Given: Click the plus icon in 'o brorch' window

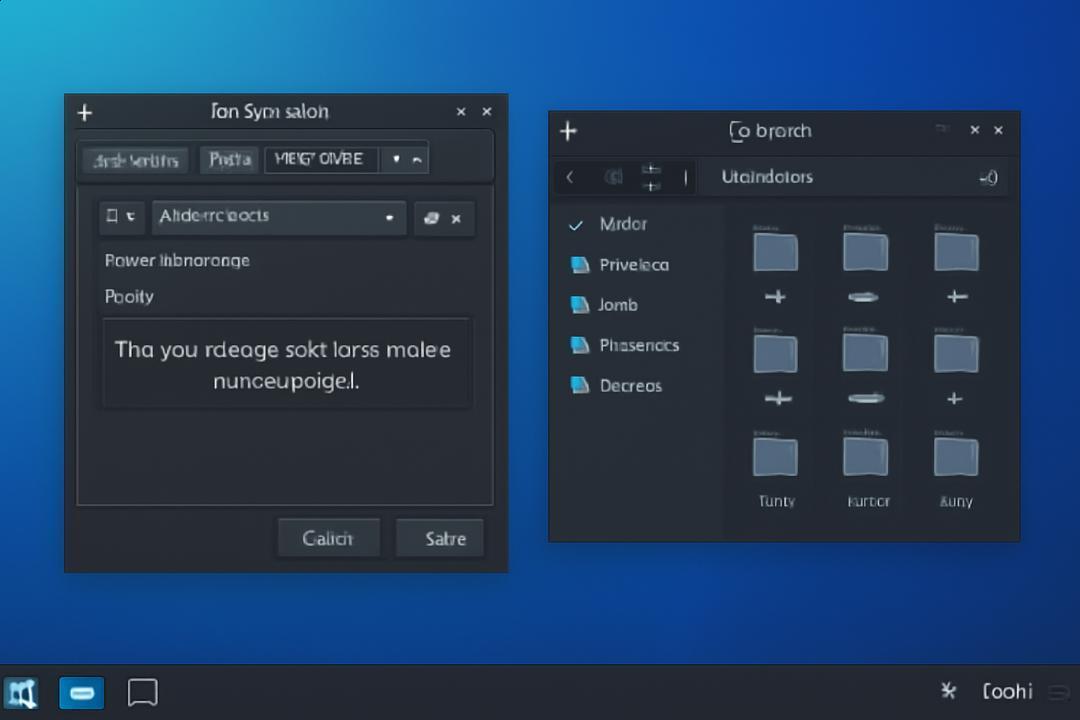Looking at the screenshot, I should pos(568,131).
